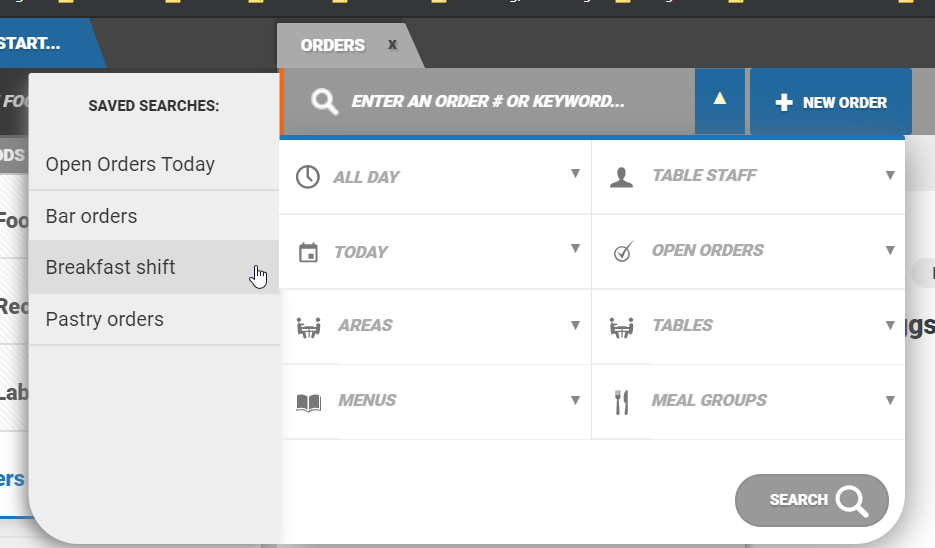Click the checkmark icon beside Open Orders
The width and height of the screenshot is (935, 548).
(x=622, y=252)
